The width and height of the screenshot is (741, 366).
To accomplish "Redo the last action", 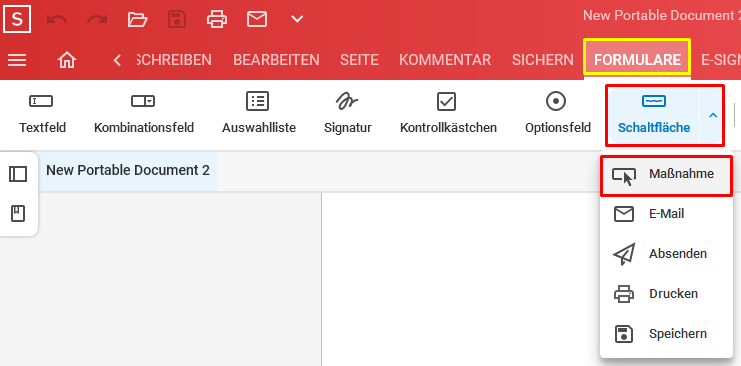I will (x=97, y=19).
